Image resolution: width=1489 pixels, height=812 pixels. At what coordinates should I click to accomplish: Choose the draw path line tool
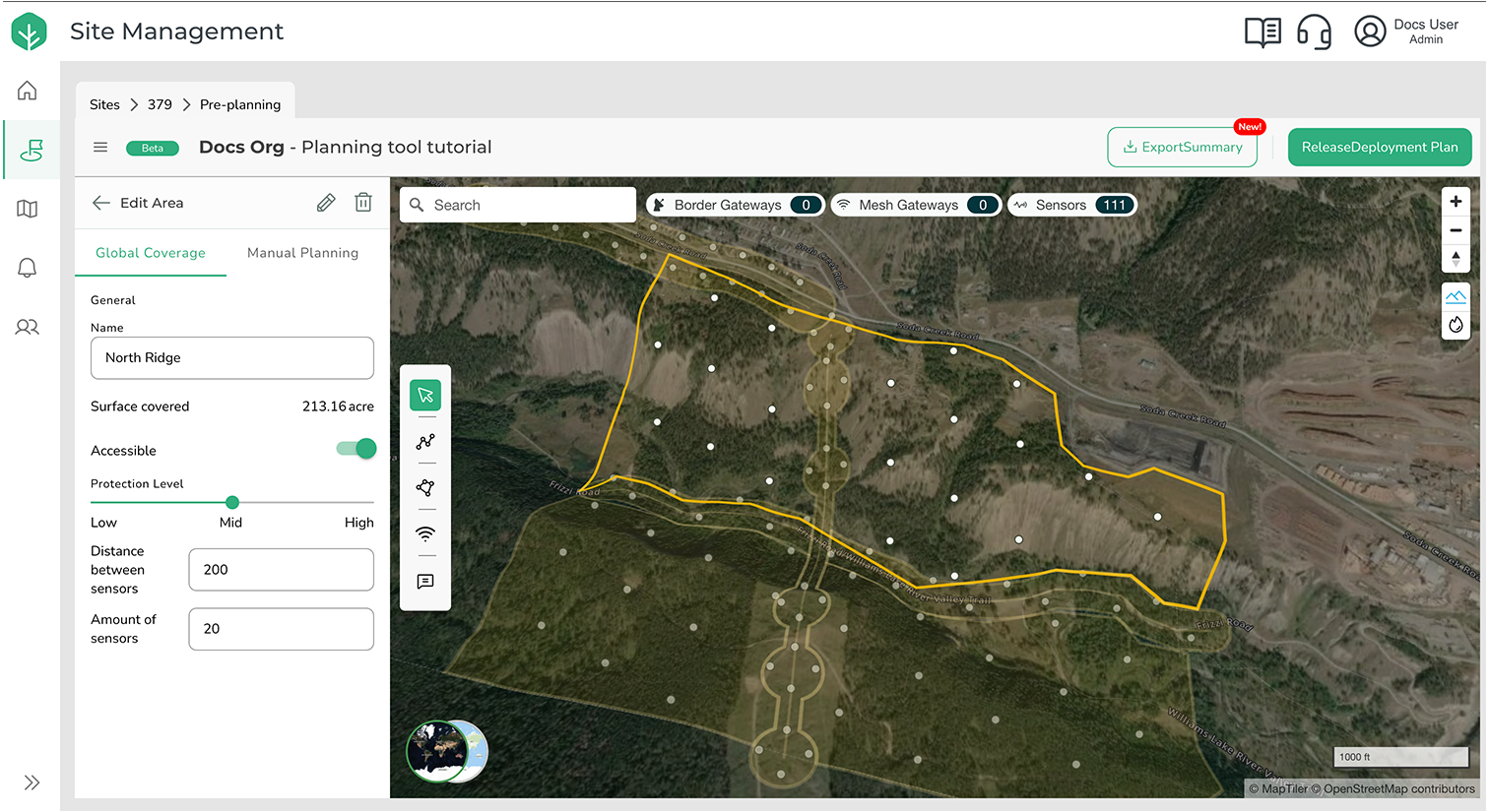(x=425, y=442)
